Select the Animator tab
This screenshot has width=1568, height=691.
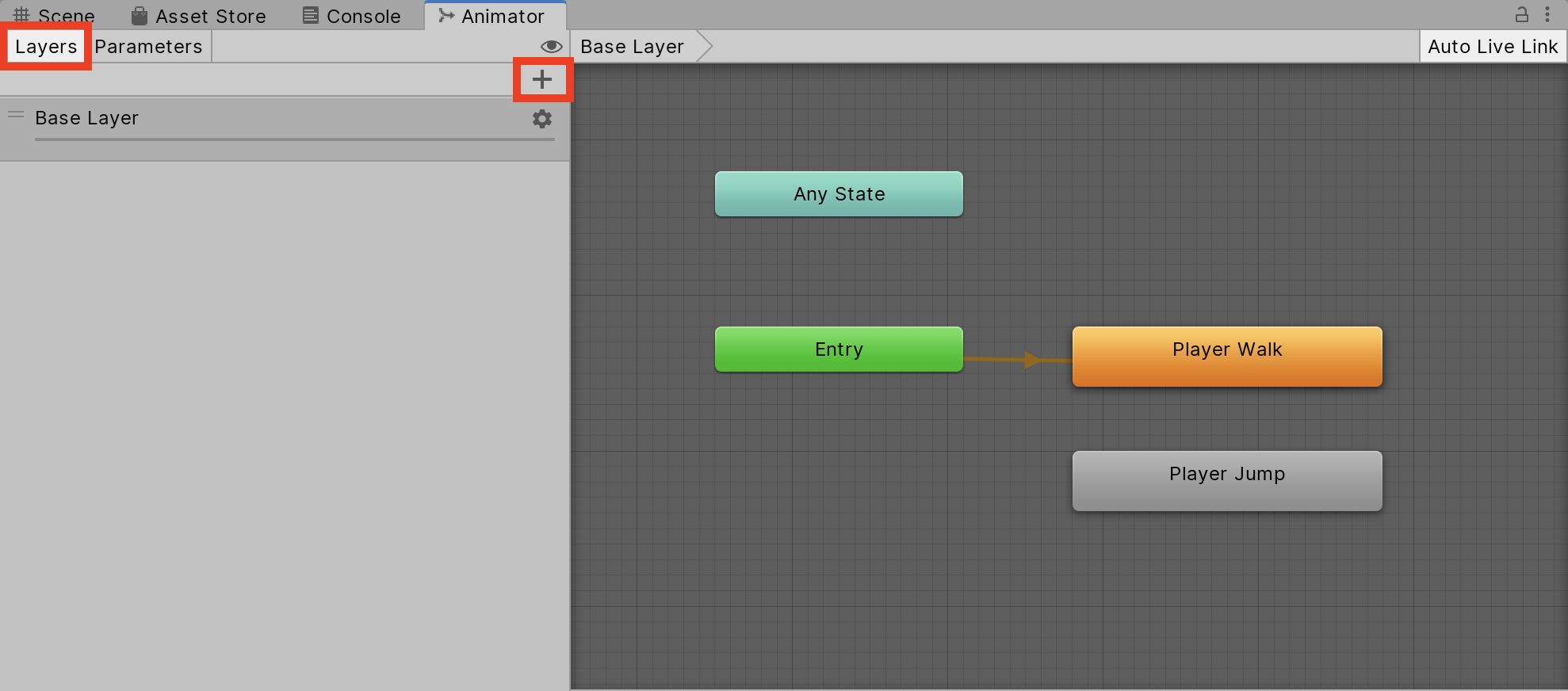click(x=492, y=16)
